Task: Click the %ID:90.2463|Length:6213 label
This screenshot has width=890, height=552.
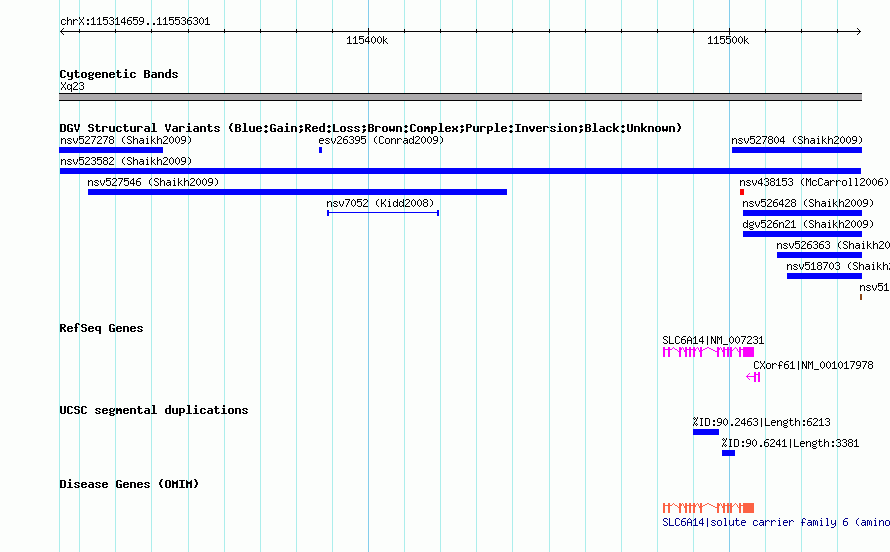Action: point(762,422)
